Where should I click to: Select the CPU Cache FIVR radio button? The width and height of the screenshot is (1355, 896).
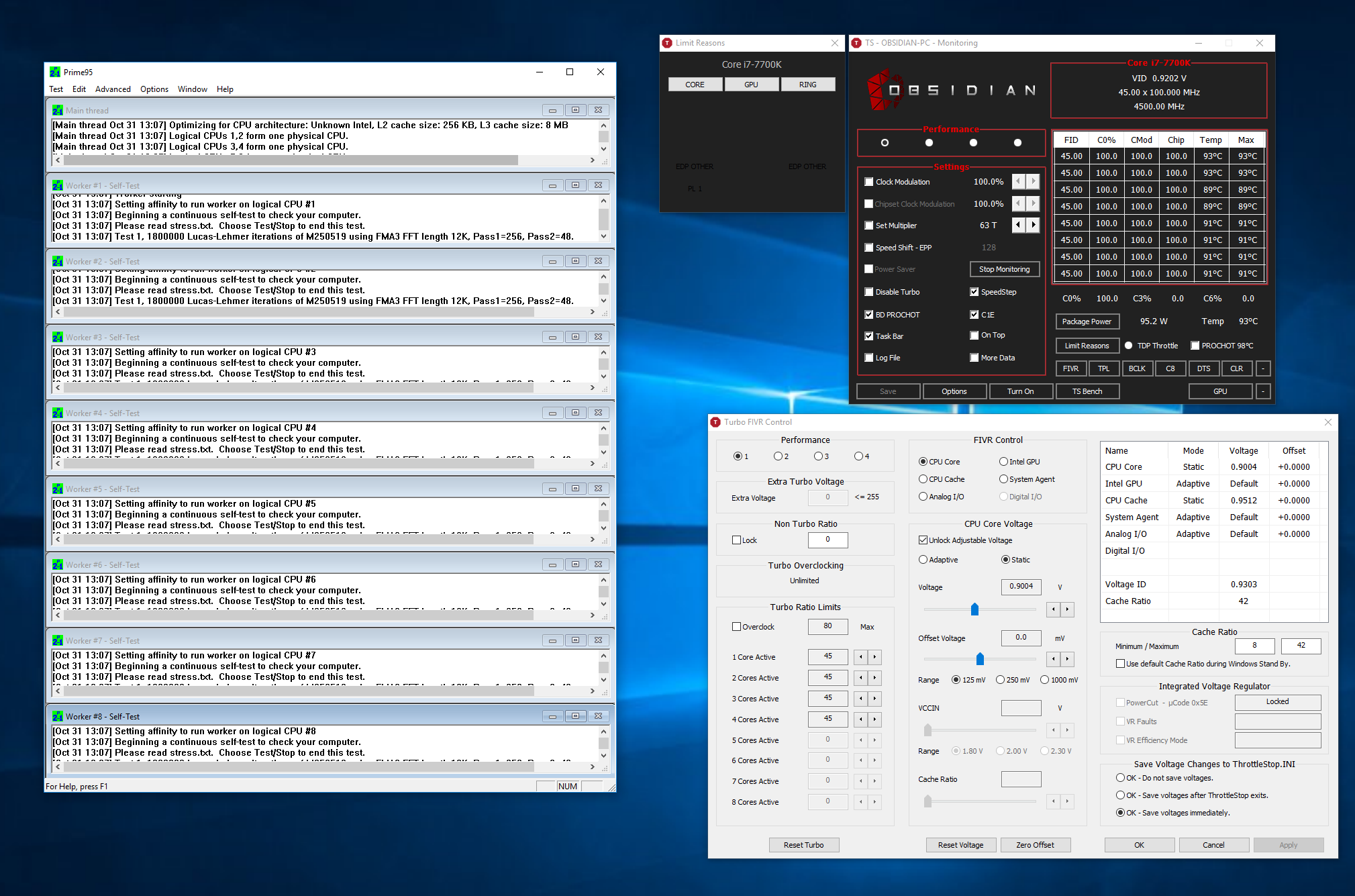pyautogui.click(x=923, y=479)
